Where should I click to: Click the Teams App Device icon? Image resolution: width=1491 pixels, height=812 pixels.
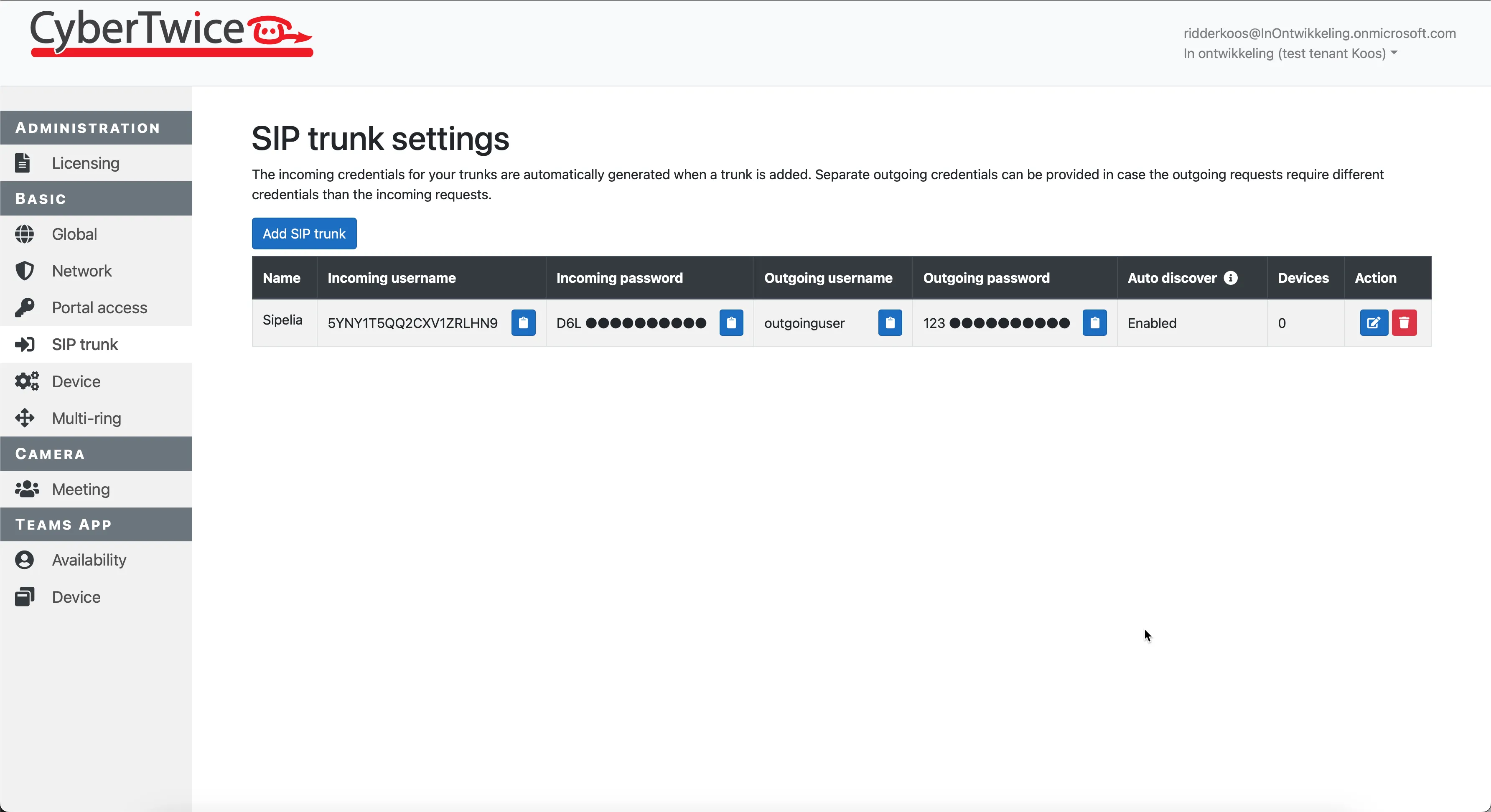click(x=24, y=597)
